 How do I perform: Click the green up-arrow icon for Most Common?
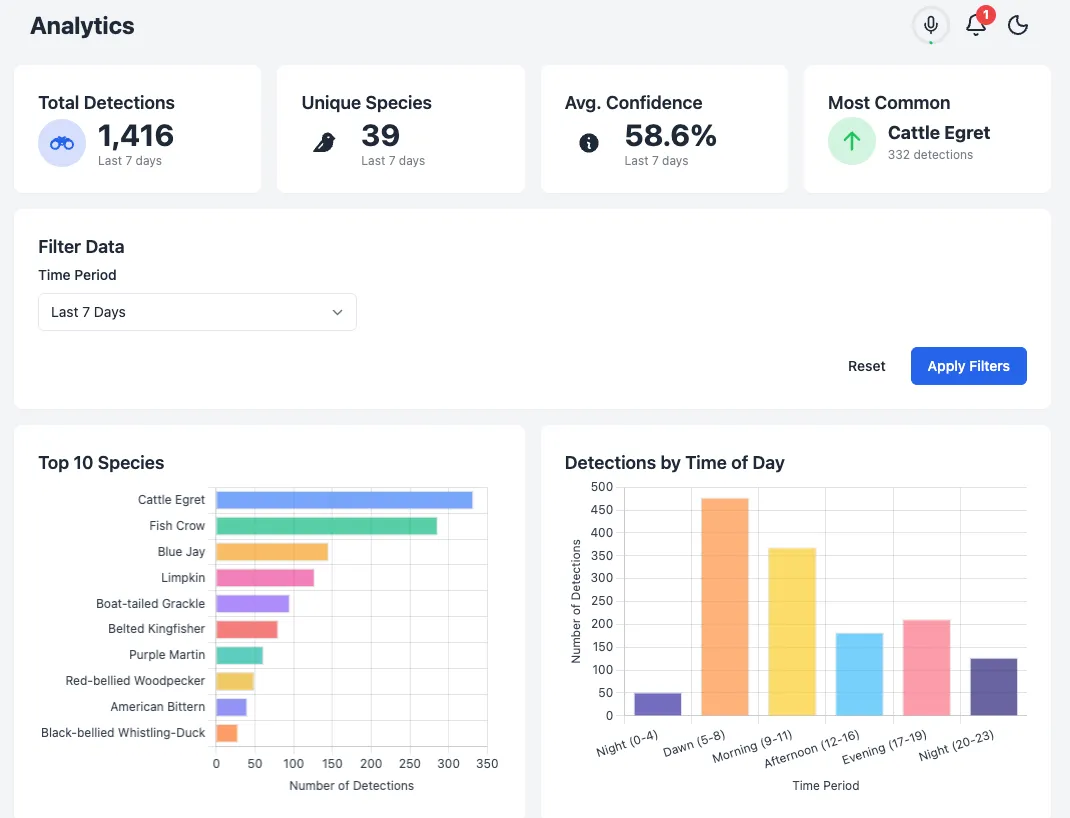[x=852, y=143]
